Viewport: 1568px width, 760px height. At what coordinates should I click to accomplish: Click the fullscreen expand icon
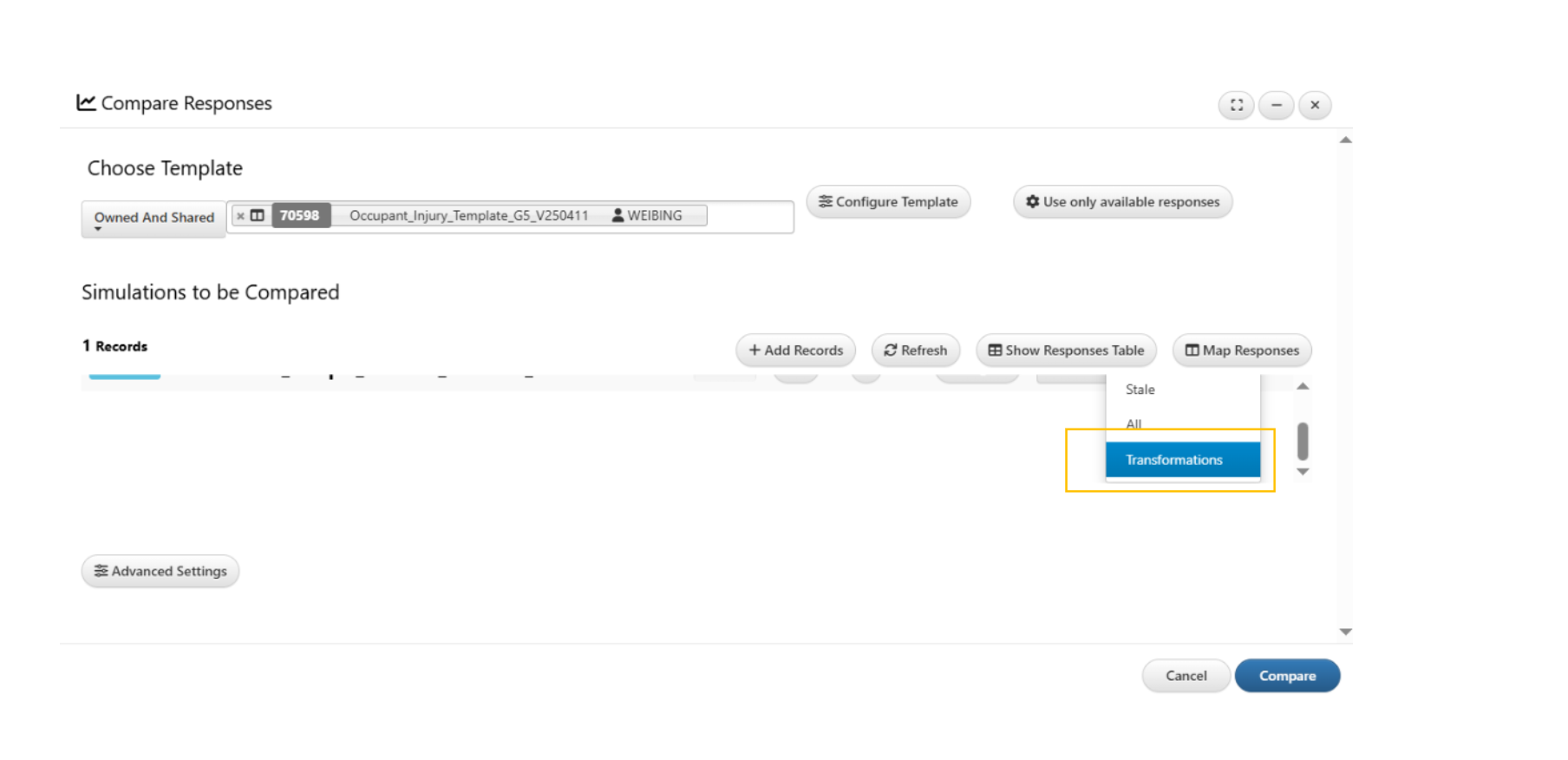pos(1236,105)
